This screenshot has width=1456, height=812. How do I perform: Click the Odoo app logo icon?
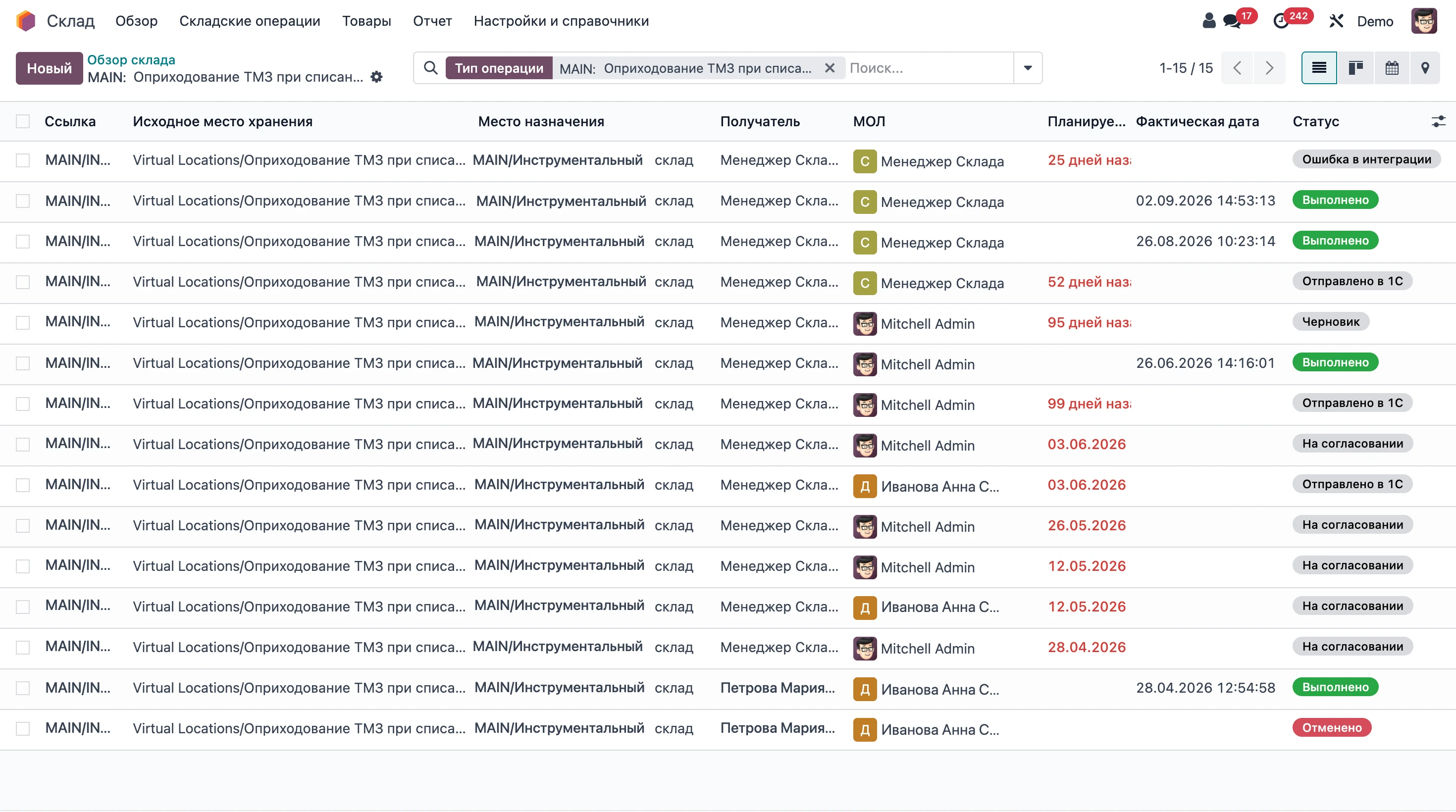[x=26, y=21]
